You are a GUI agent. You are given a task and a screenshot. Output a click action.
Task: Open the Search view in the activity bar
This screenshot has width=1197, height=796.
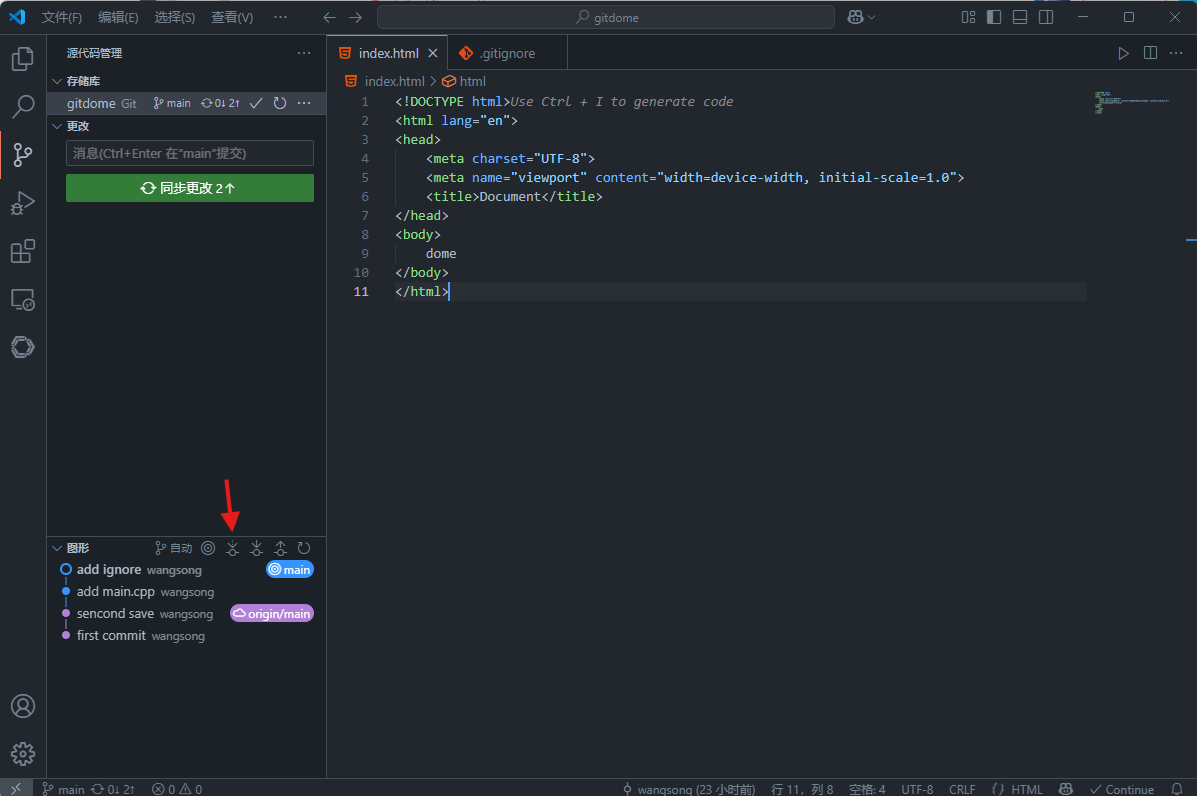tap(22, 106)
